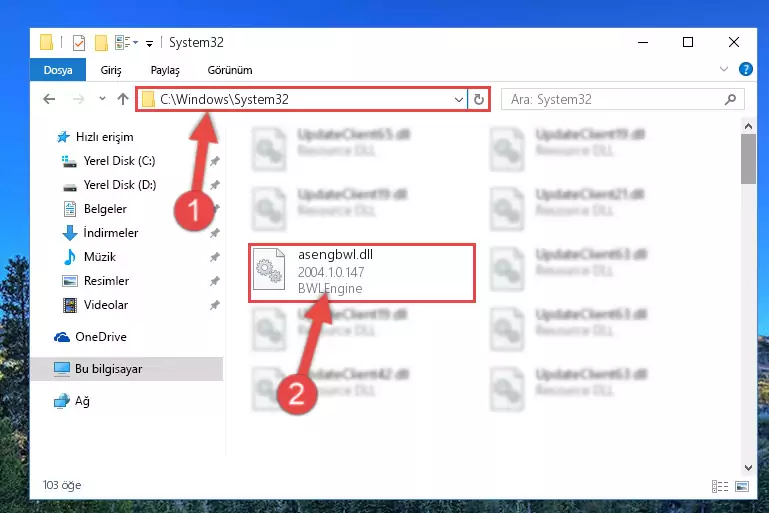The width and height of the screenshot is (769, 513).
Task: Open İndirmeler folder in sidebar
Action: [100, 233]
